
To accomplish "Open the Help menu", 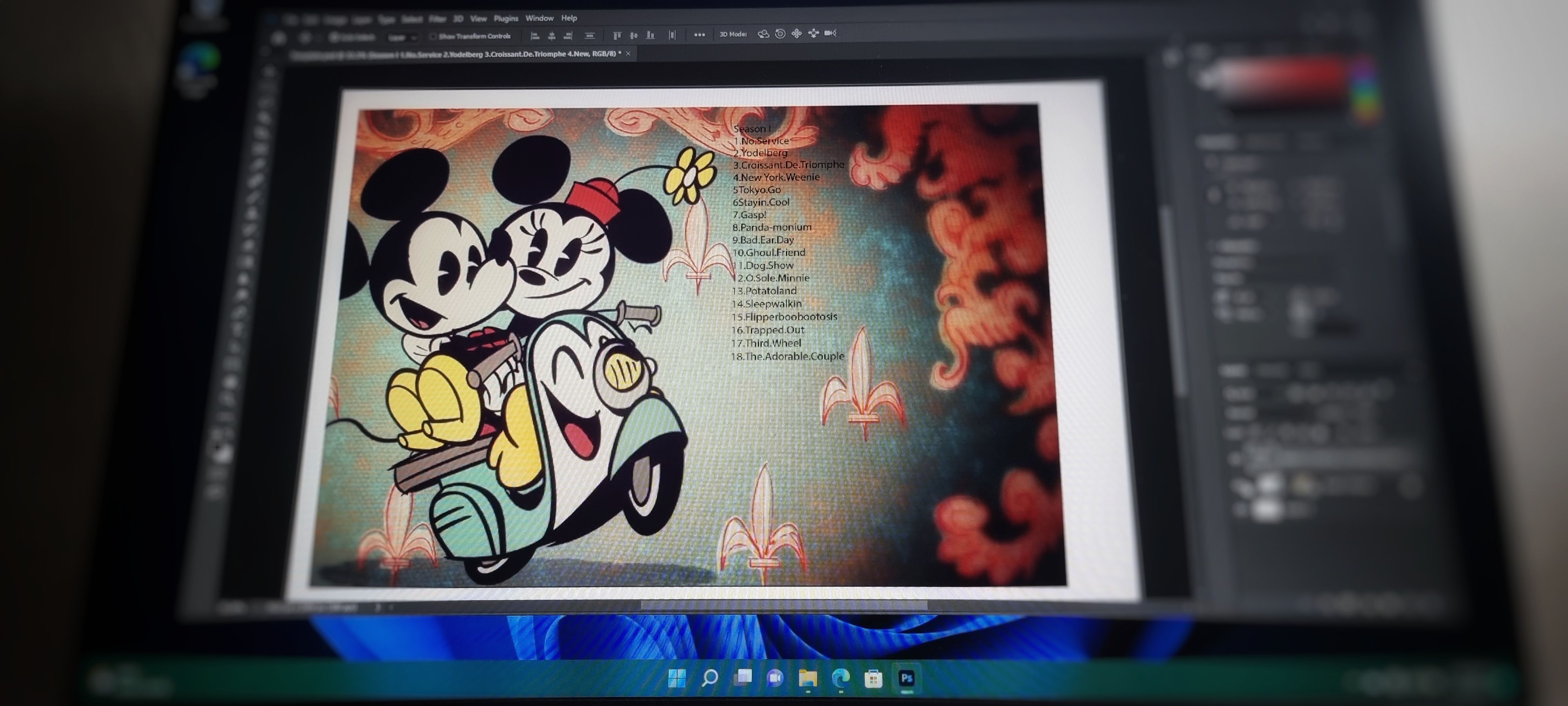I will (x=569, y=18).
